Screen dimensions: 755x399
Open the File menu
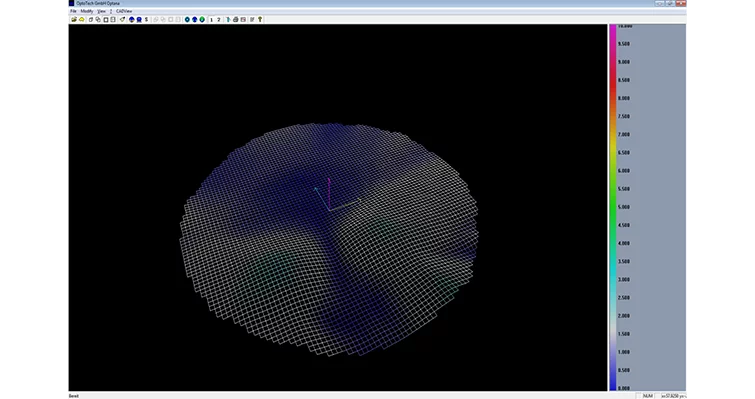[x=73, y=11]
